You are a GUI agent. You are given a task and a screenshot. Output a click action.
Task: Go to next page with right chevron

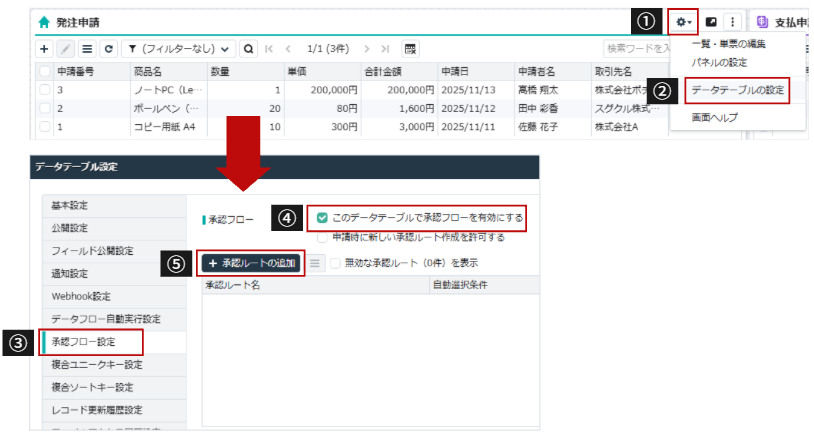(367, 48)
